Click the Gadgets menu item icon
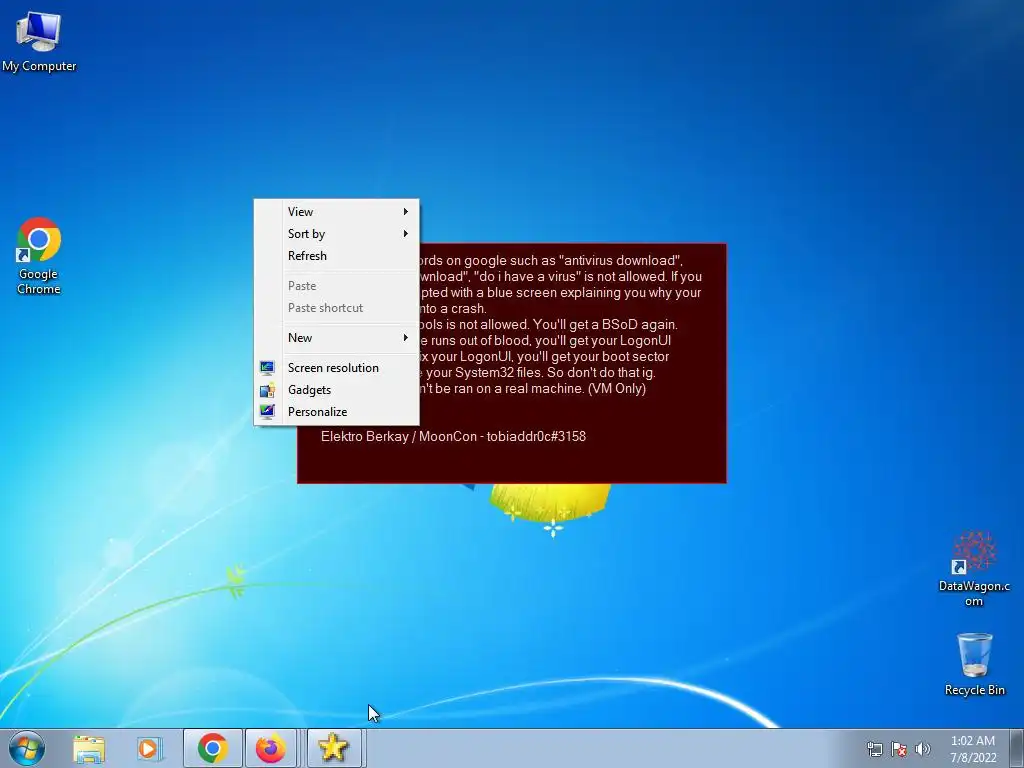Image resolution: width=1024 pixels, height=768 pixels. point(267,391)
